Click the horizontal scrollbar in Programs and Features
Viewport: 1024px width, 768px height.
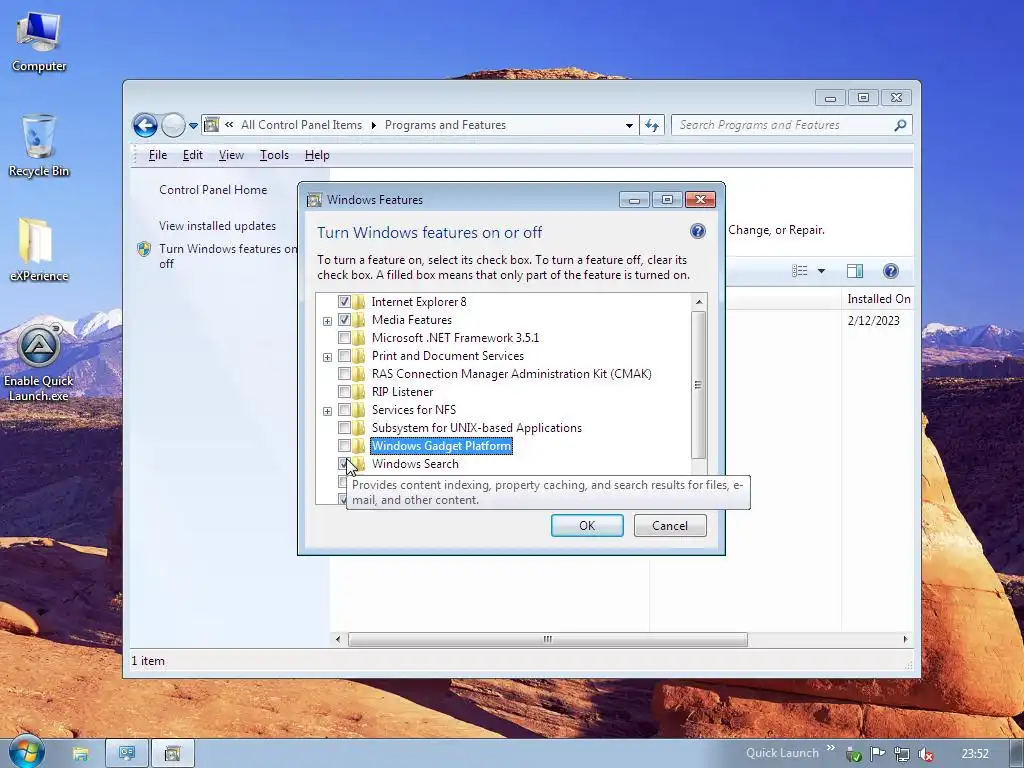pos(547,639)
